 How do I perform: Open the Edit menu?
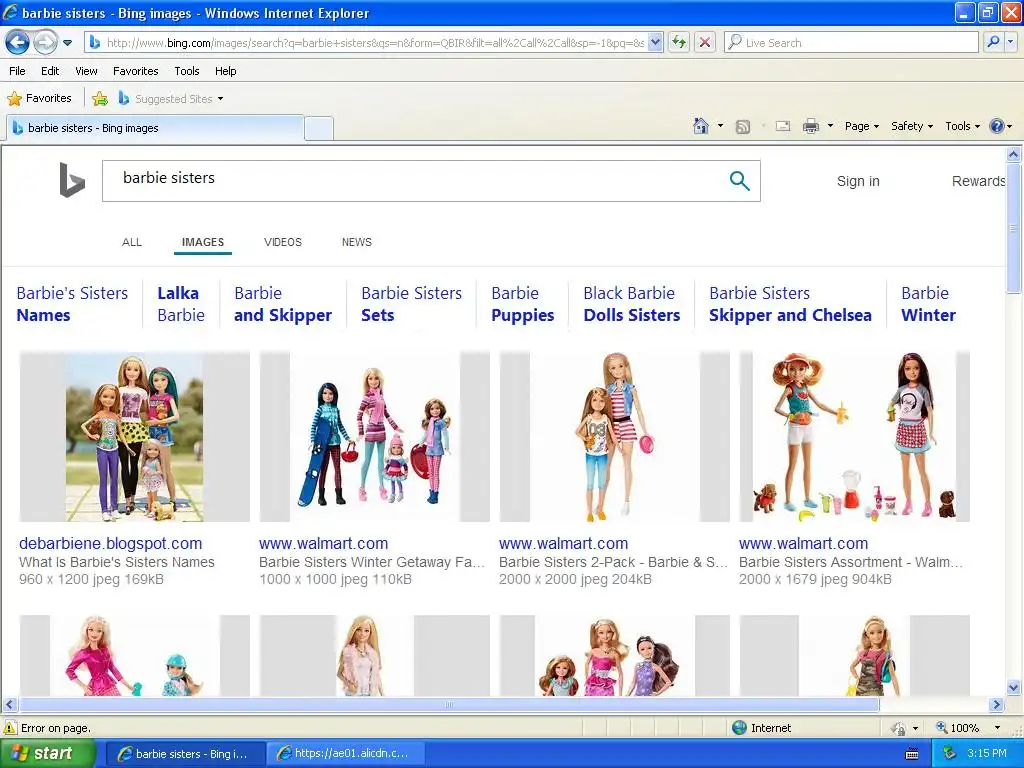pyautogui.click(x=50, y=71)
